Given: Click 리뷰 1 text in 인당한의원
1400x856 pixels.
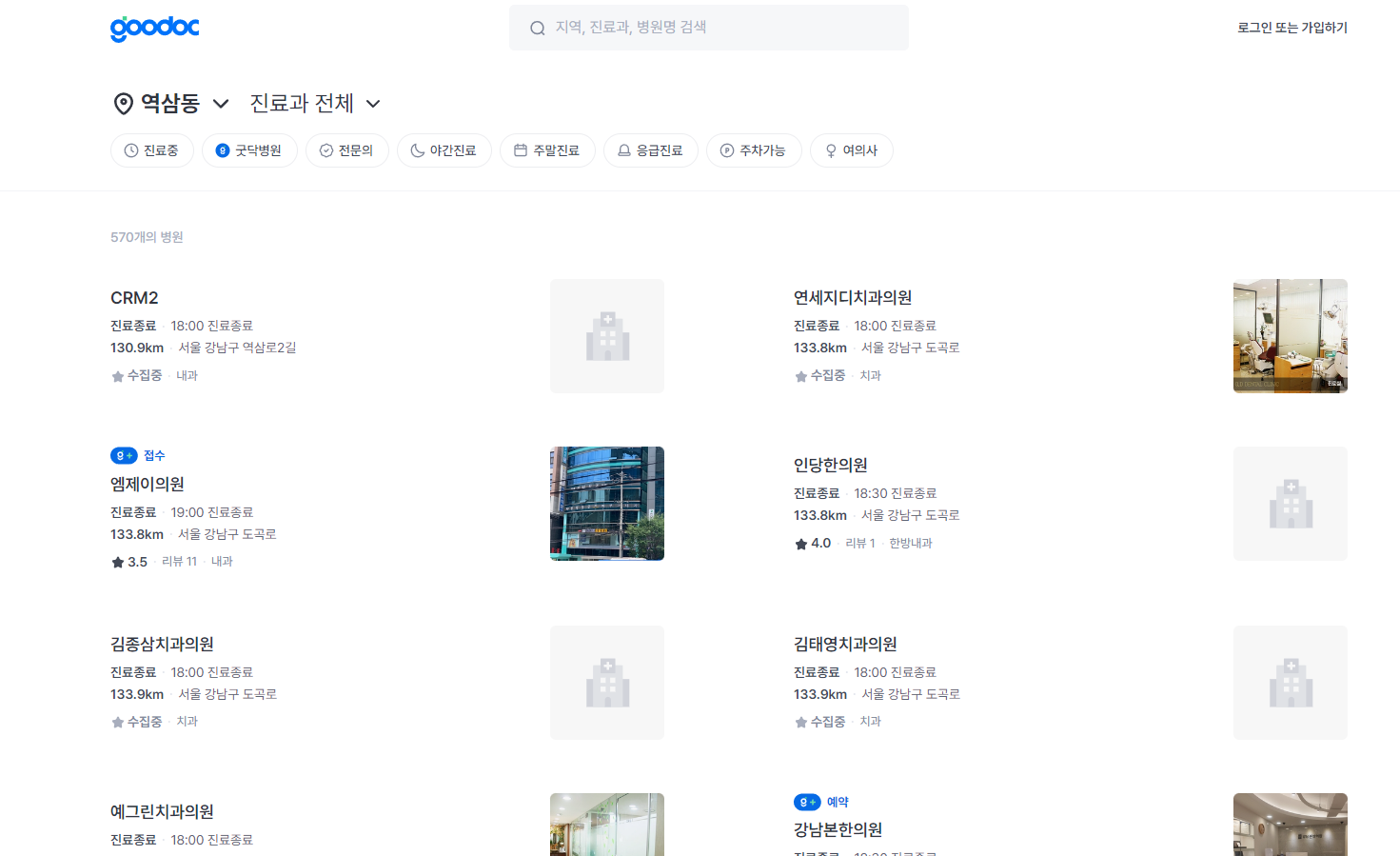Looking at the screenshot, I should (x=860, y=543).
